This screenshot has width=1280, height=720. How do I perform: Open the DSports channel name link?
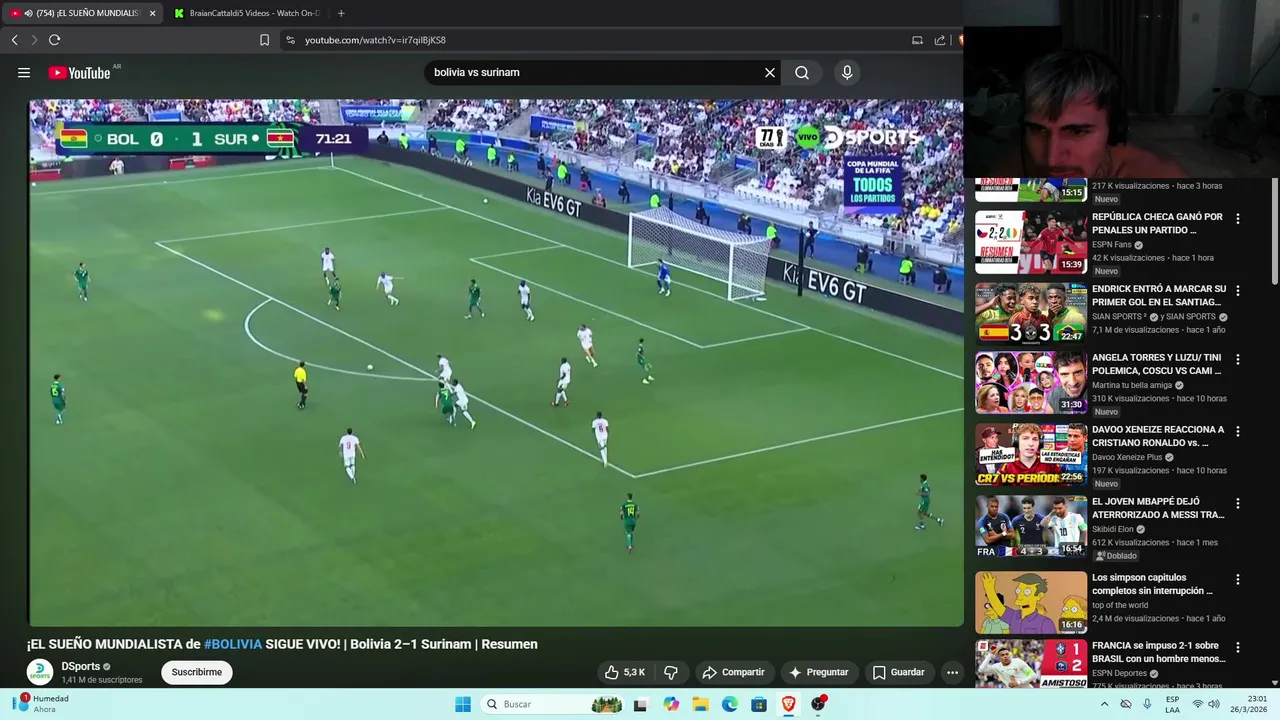point(81,666)
